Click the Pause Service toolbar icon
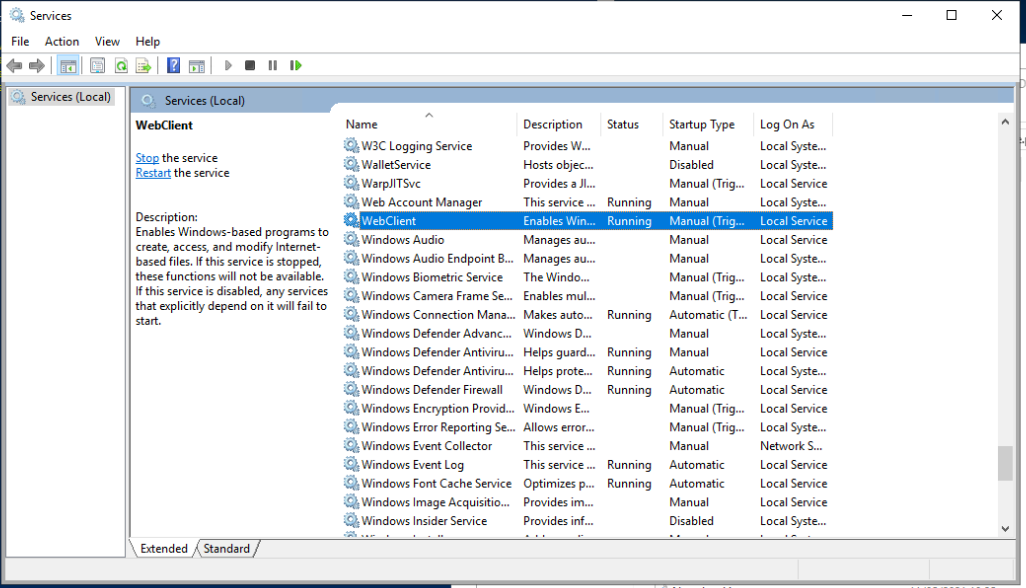The height and width of the screenshot is (588, 1026). coord(273,66)
